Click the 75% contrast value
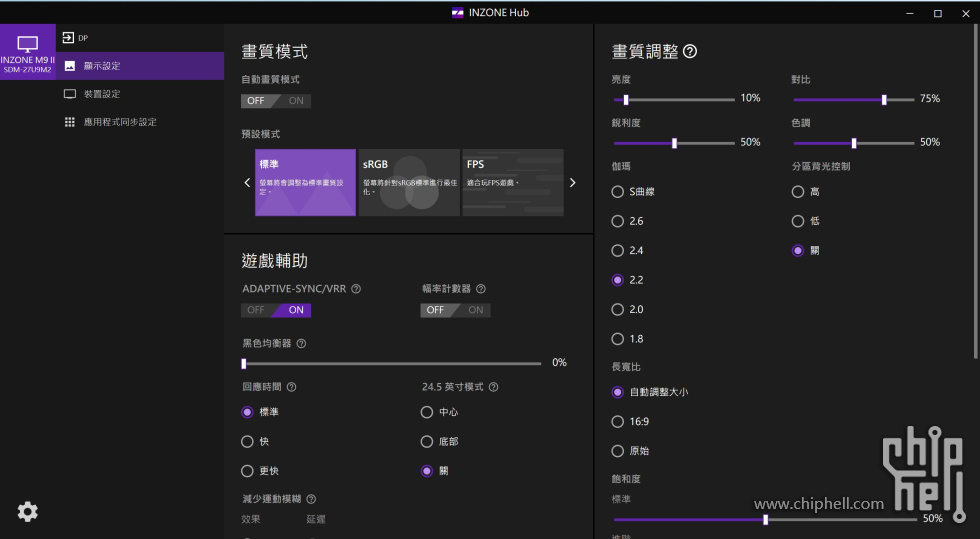Image resolution: width=980 pixels, height=539 pixels. [930, 98]
